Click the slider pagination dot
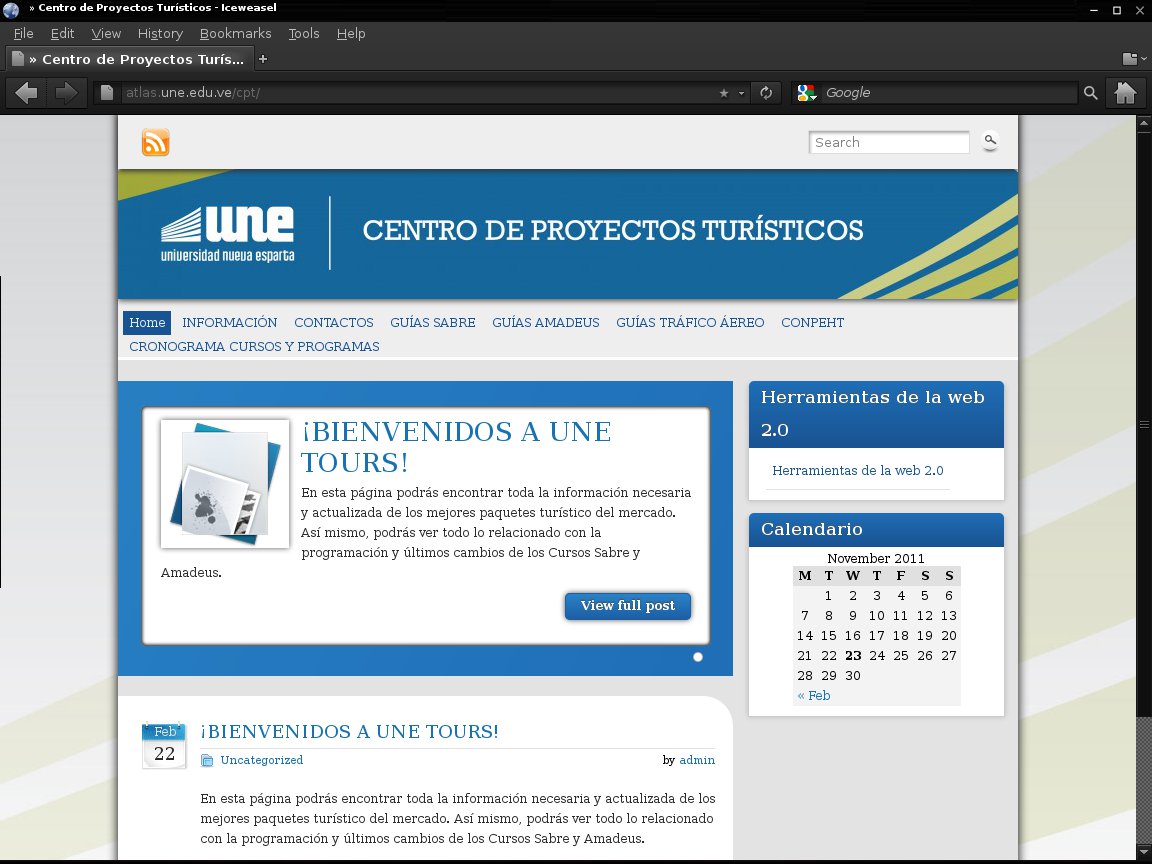The image size is (1152, 864). tap(698, 657)
